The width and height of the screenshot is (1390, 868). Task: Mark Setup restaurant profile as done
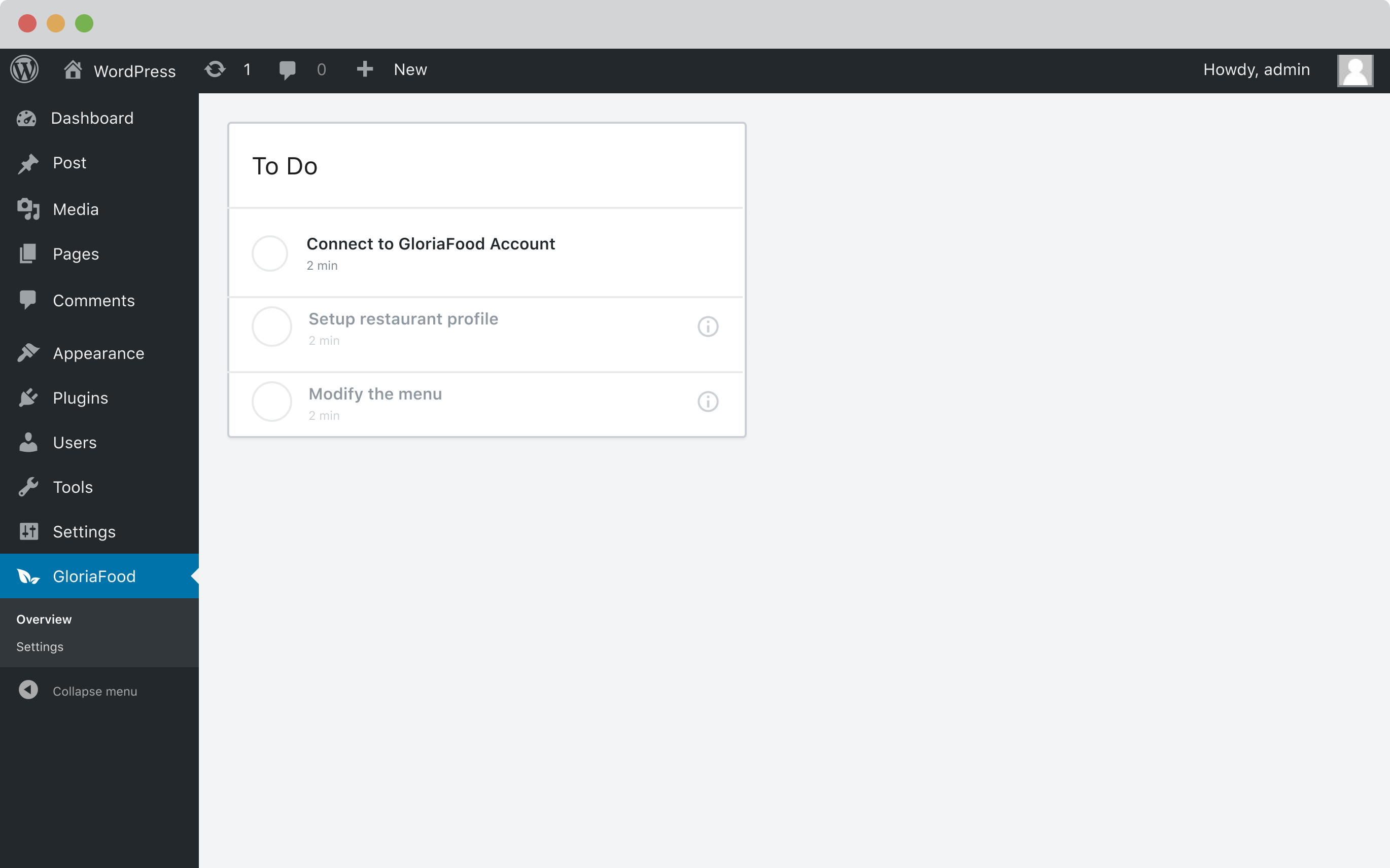tap(271, 326)
